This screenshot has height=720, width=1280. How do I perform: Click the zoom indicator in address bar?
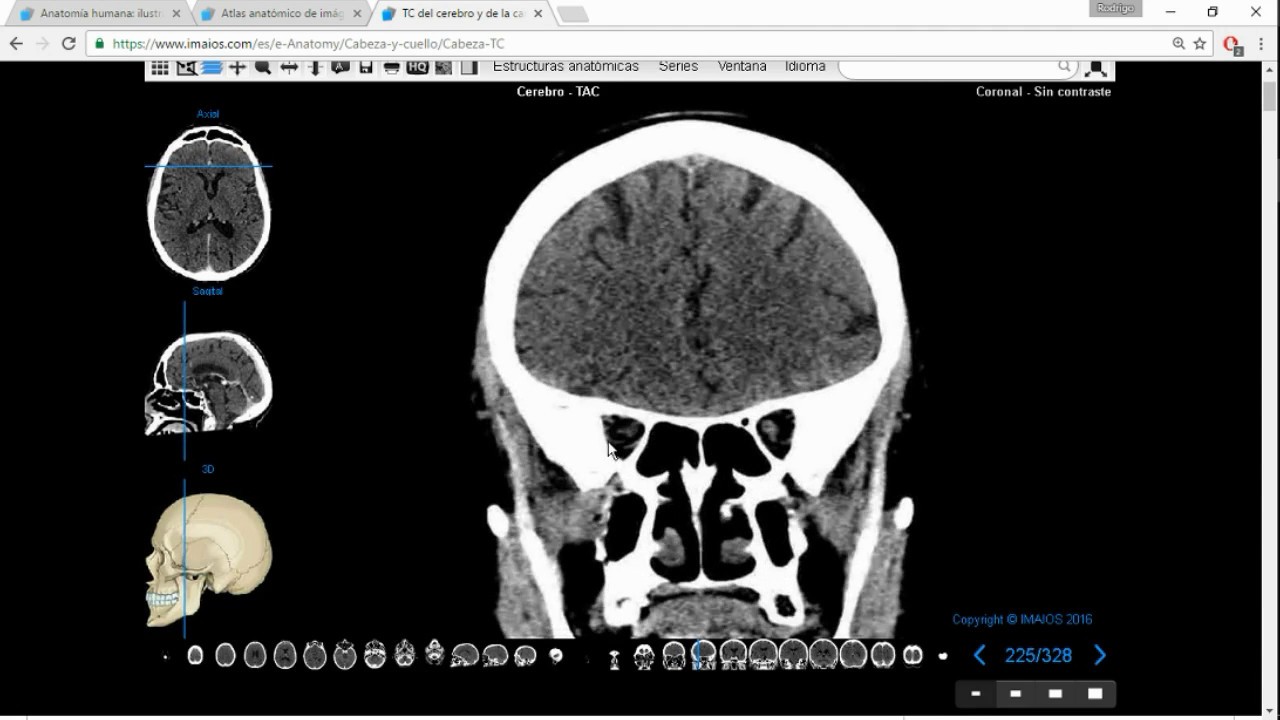click(x=1179, y=44)
